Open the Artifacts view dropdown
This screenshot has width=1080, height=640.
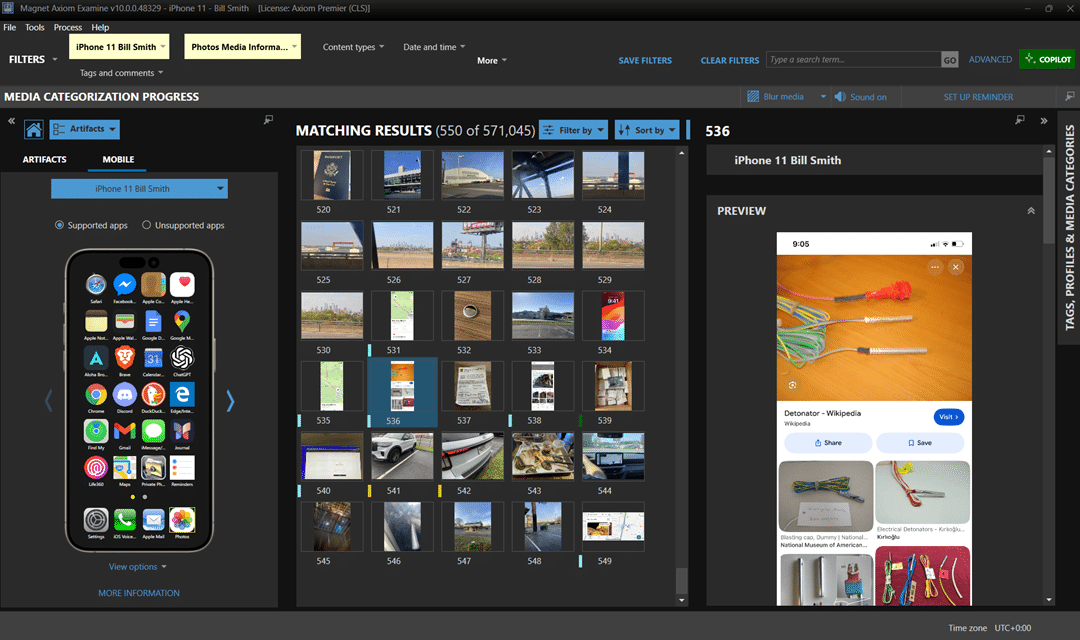[x=85, y=129]
